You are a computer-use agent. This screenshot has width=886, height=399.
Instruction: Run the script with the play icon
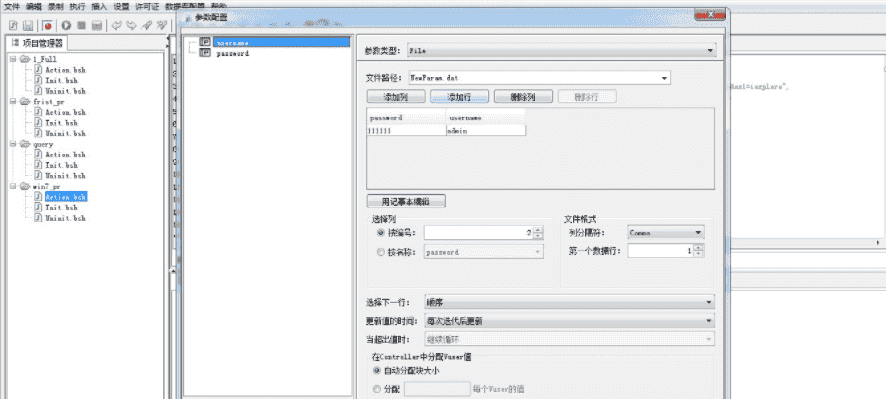[x=66, y=25]
